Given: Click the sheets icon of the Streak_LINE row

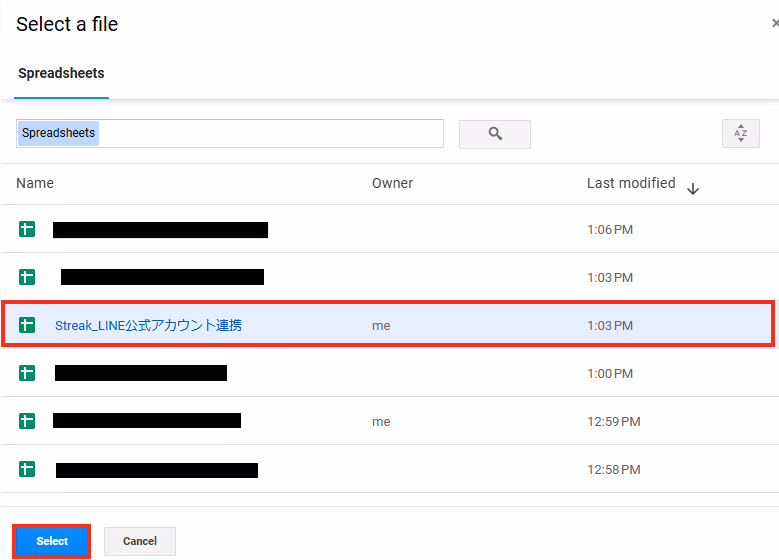Looking at the screenshot, I should pos(27,325).
